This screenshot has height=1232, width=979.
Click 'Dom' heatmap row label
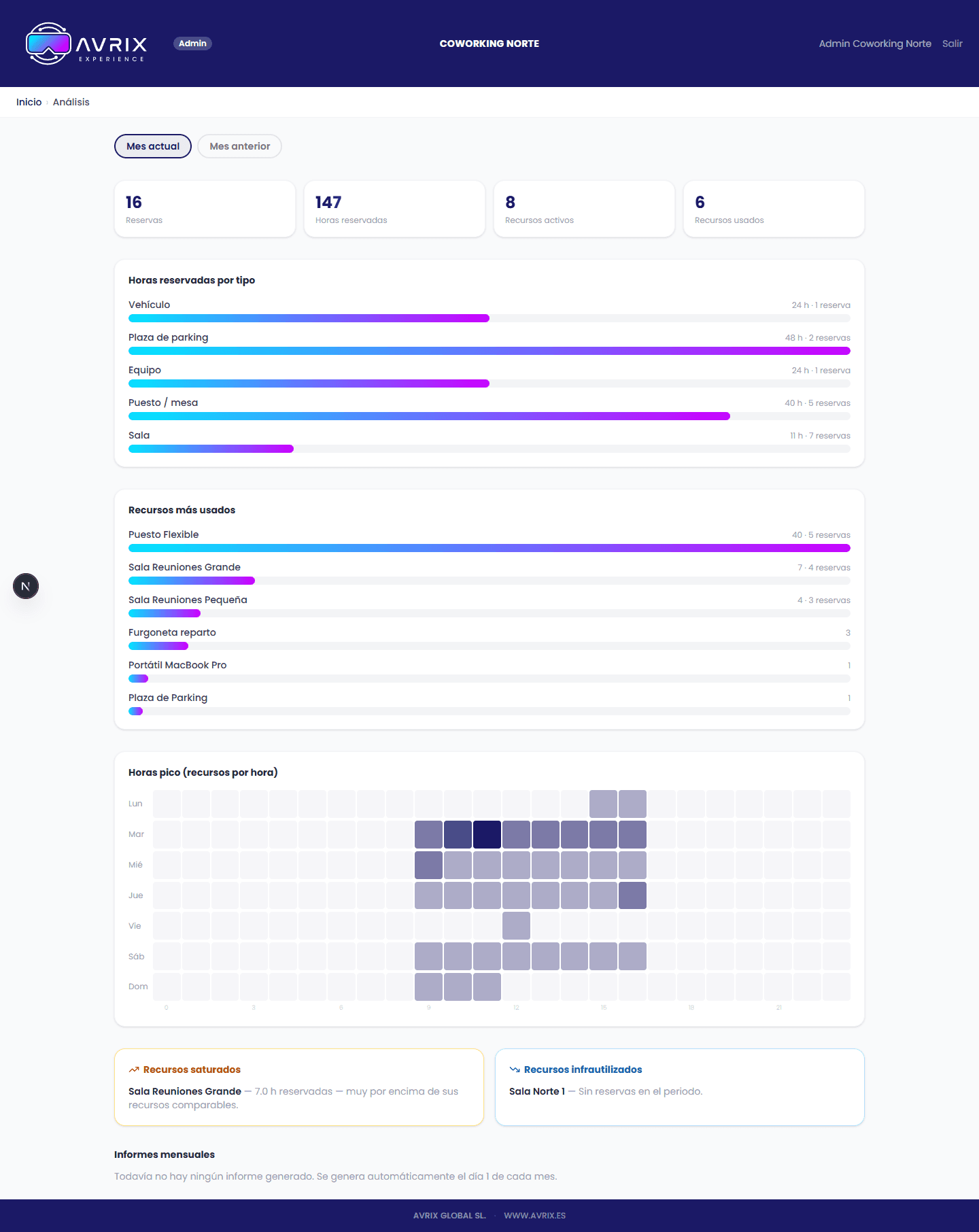138,987
